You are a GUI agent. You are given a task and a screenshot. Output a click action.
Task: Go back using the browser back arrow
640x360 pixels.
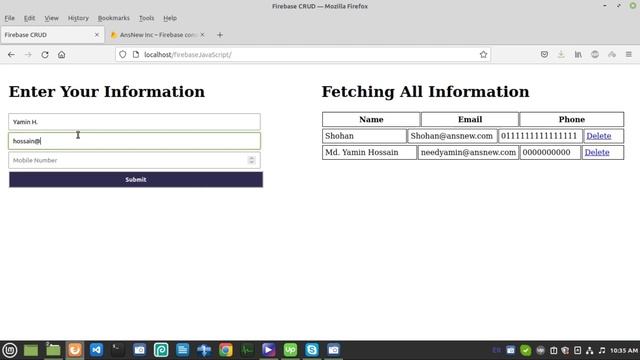(x=11, y=55)
